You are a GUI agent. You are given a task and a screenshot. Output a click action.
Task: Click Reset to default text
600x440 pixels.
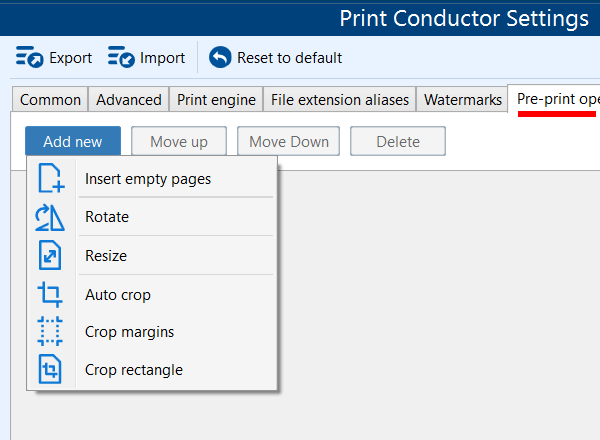289,58
